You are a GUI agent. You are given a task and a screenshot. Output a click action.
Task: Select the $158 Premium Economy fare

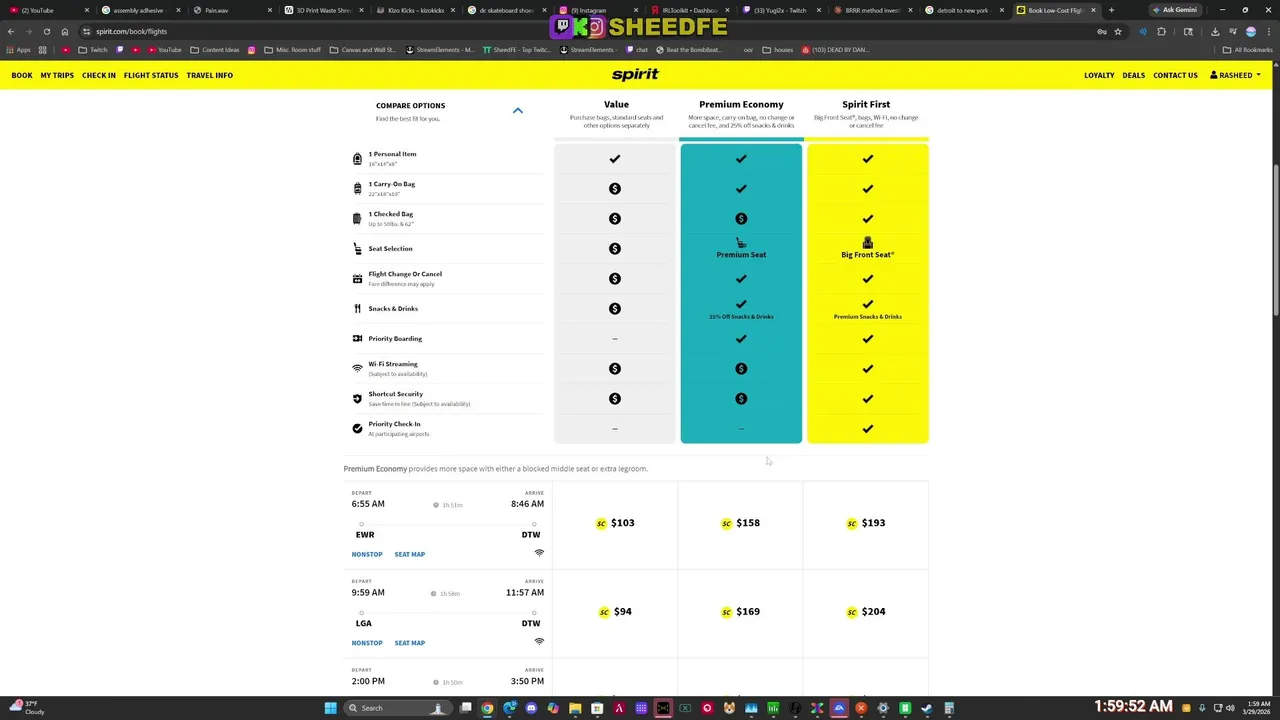740,523
